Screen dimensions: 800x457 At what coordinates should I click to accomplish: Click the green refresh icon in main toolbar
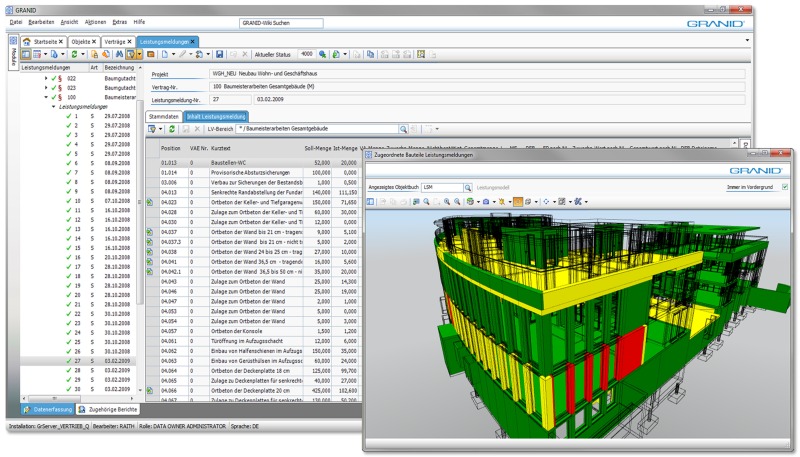coord(74,54)
